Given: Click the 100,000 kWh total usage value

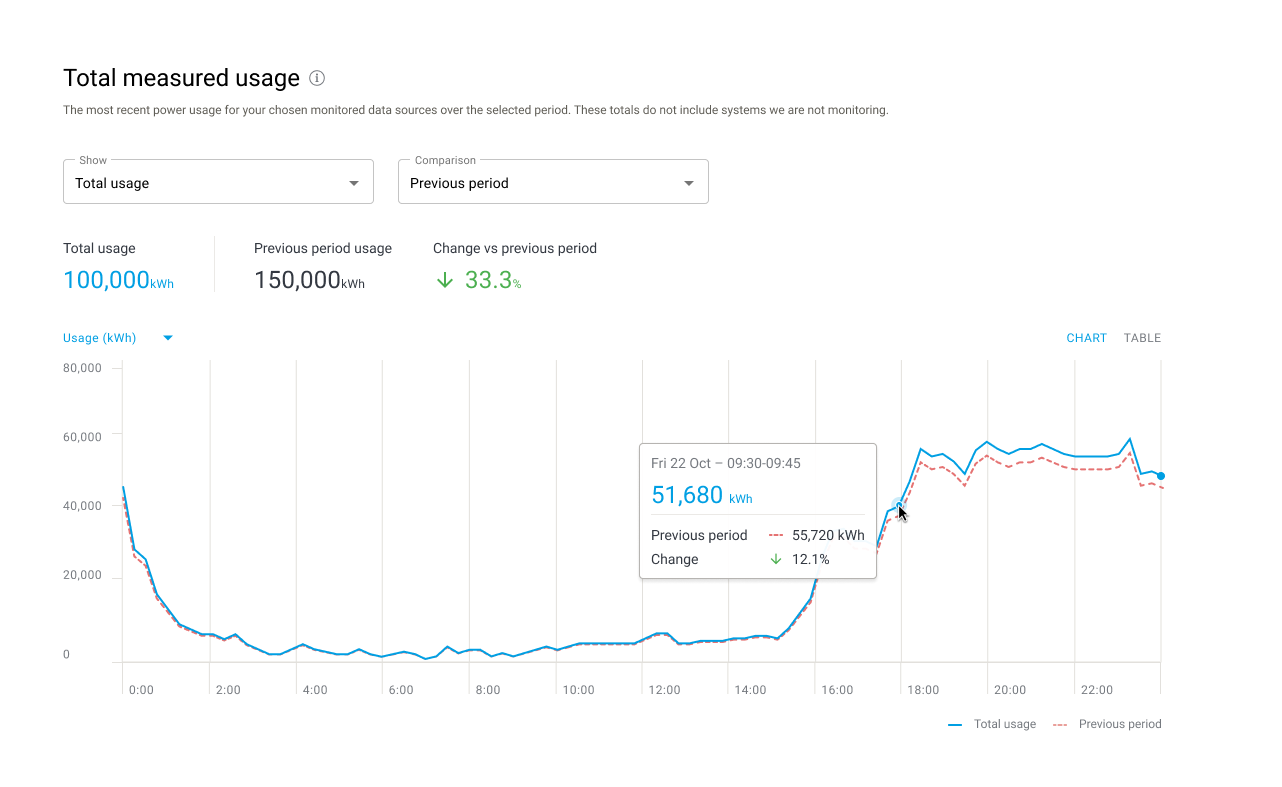Looking at the screenshot, I should coord(118,280).
